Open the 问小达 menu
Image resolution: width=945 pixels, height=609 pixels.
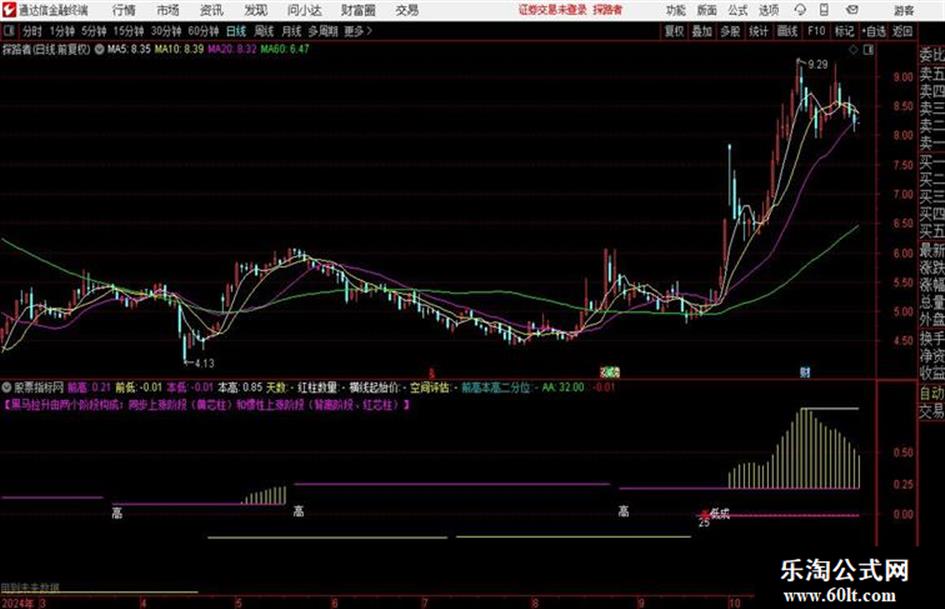pos(304,10)
